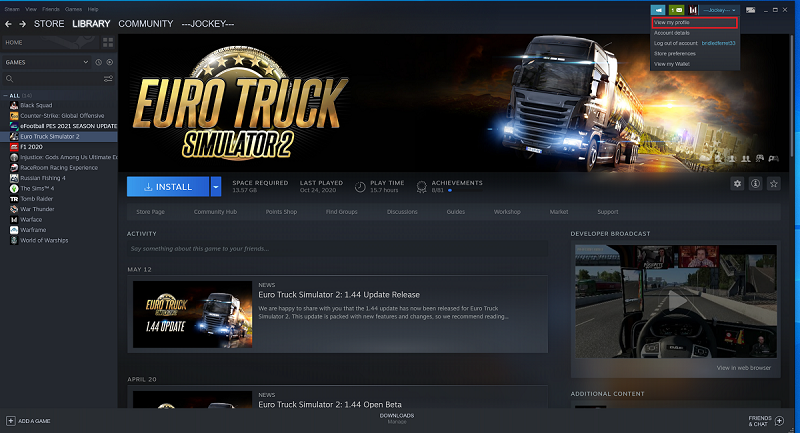Image resolution: width=800 pixels, height=433 pixels.
Task: Toggle the ready-to-play filter icon
Action: click(108, 61)
